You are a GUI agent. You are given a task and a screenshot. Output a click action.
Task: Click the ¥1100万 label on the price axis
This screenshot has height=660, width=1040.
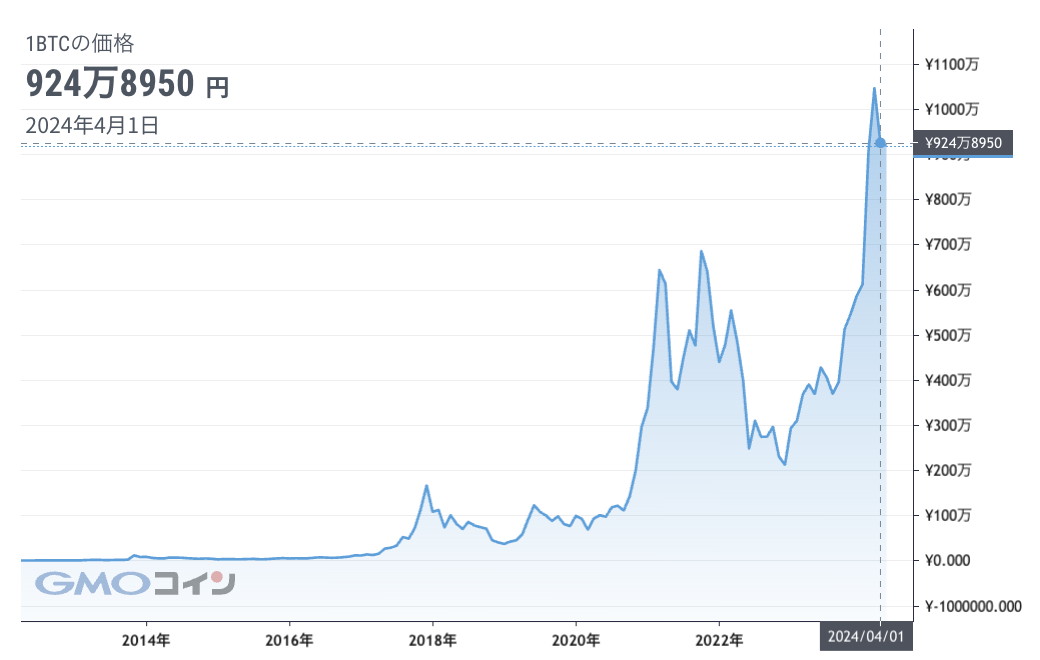tap(951, 64)
